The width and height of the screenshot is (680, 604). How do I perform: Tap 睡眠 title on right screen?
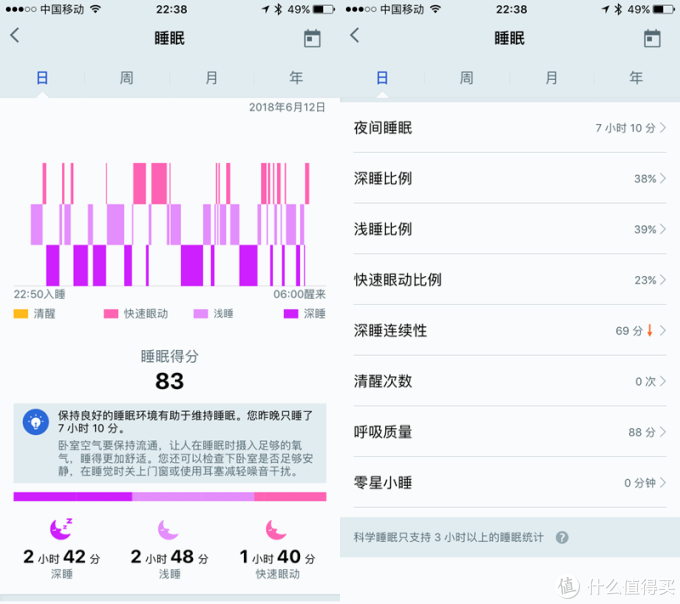(x=510, y=38)
